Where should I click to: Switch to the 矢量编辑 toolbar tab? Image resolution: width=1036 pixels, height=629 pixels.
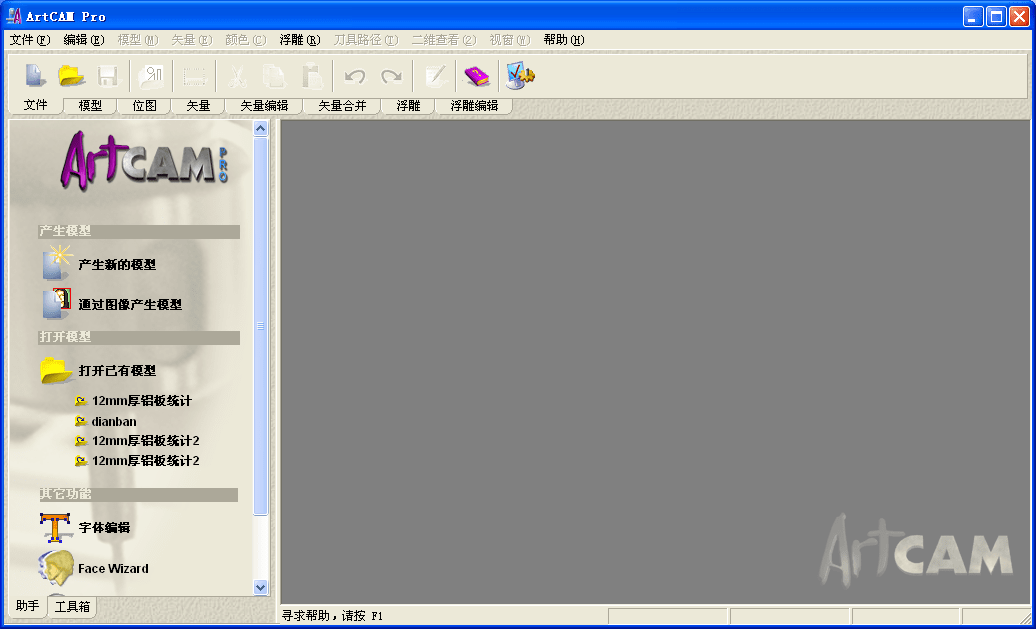coord(264,106)
